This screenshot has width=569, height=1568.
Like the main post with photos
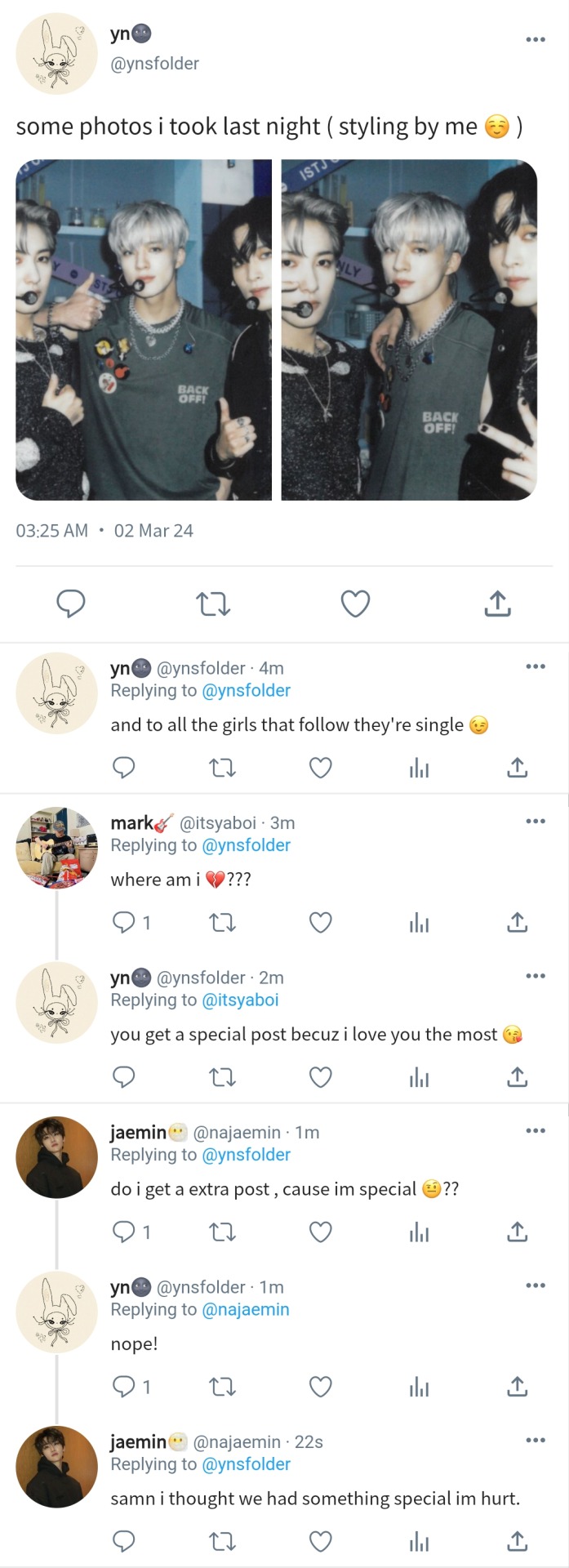(355, 604)
